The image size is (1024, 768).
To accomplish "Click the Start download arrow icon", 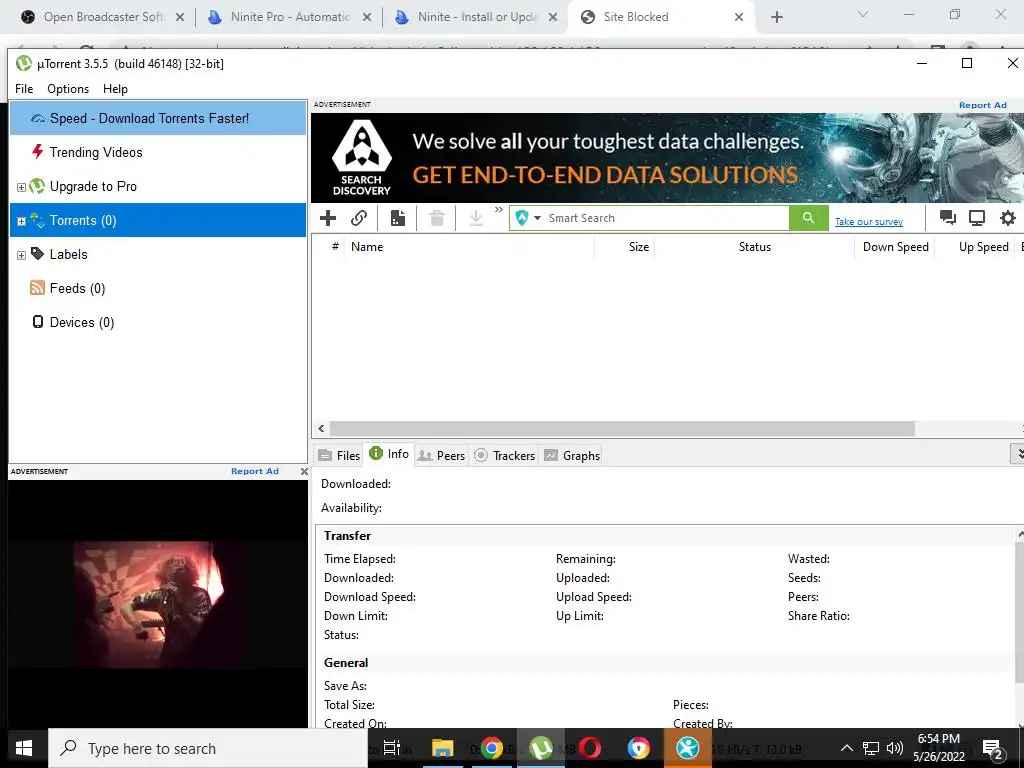I will (476, 218).
